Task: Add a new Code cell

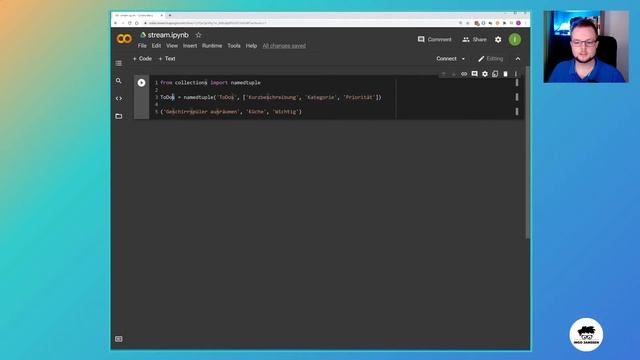Action: (142, 59)
